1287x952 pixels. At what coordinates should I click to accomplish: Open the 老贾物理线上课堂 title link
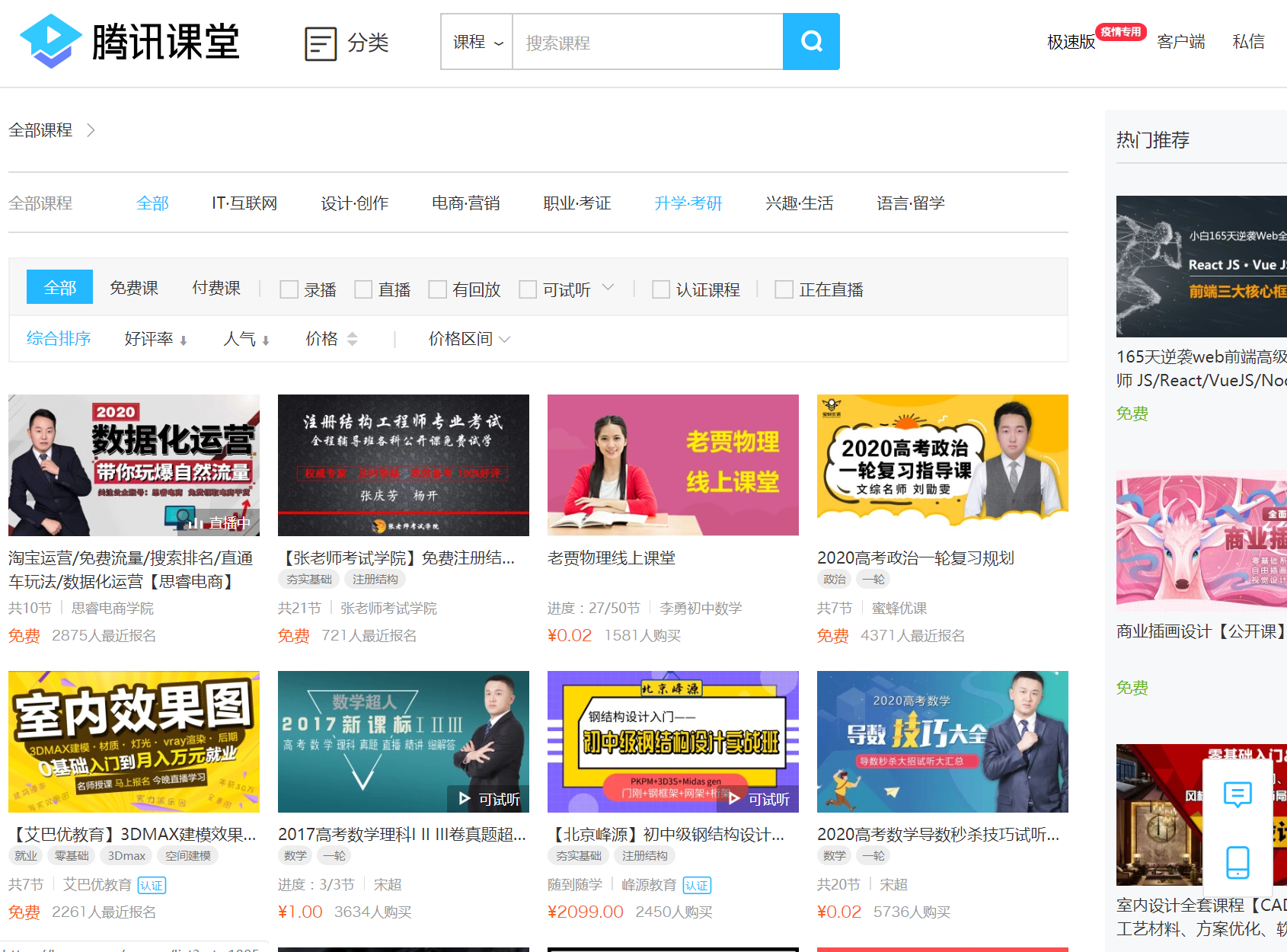612,558
